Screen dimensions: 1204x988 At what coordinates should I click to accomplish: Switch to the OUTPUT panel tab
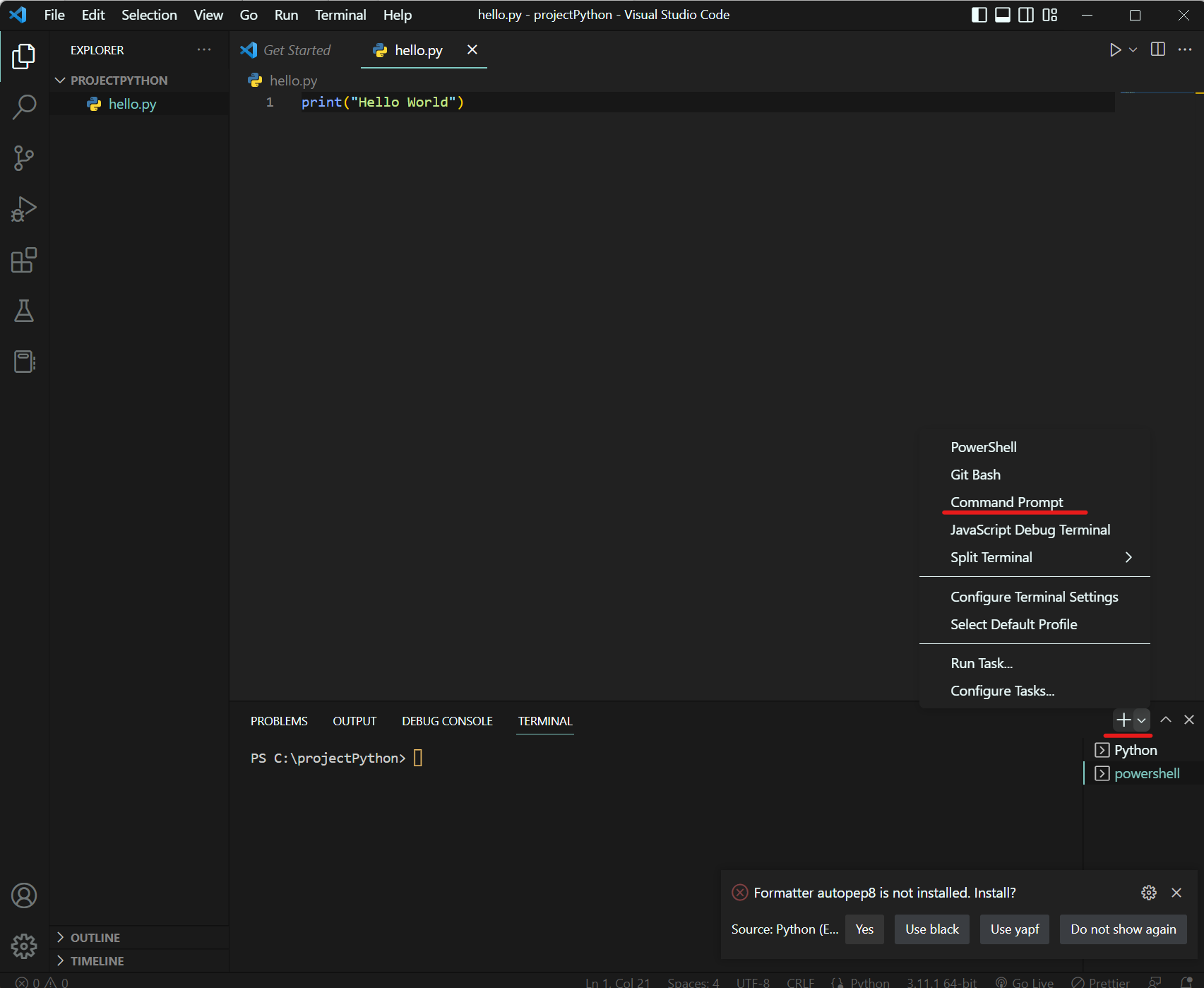tap(354, 721)
